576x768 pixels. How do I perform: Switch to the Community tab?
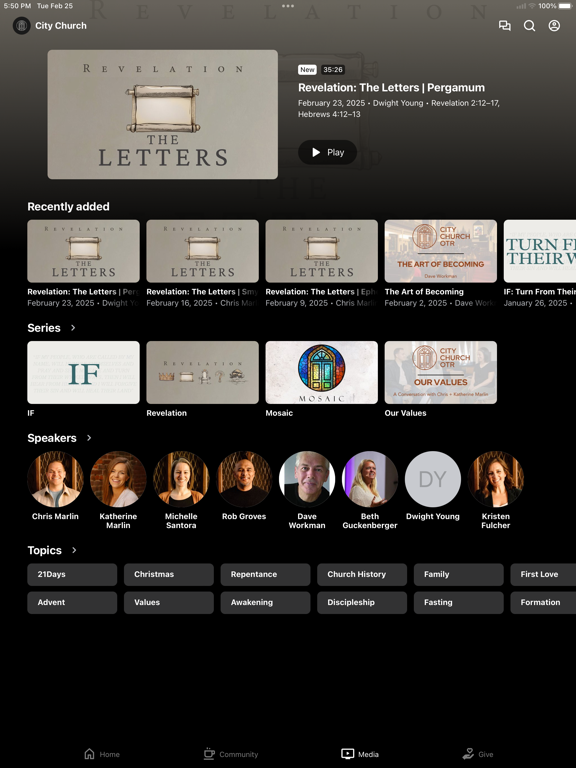231,754
